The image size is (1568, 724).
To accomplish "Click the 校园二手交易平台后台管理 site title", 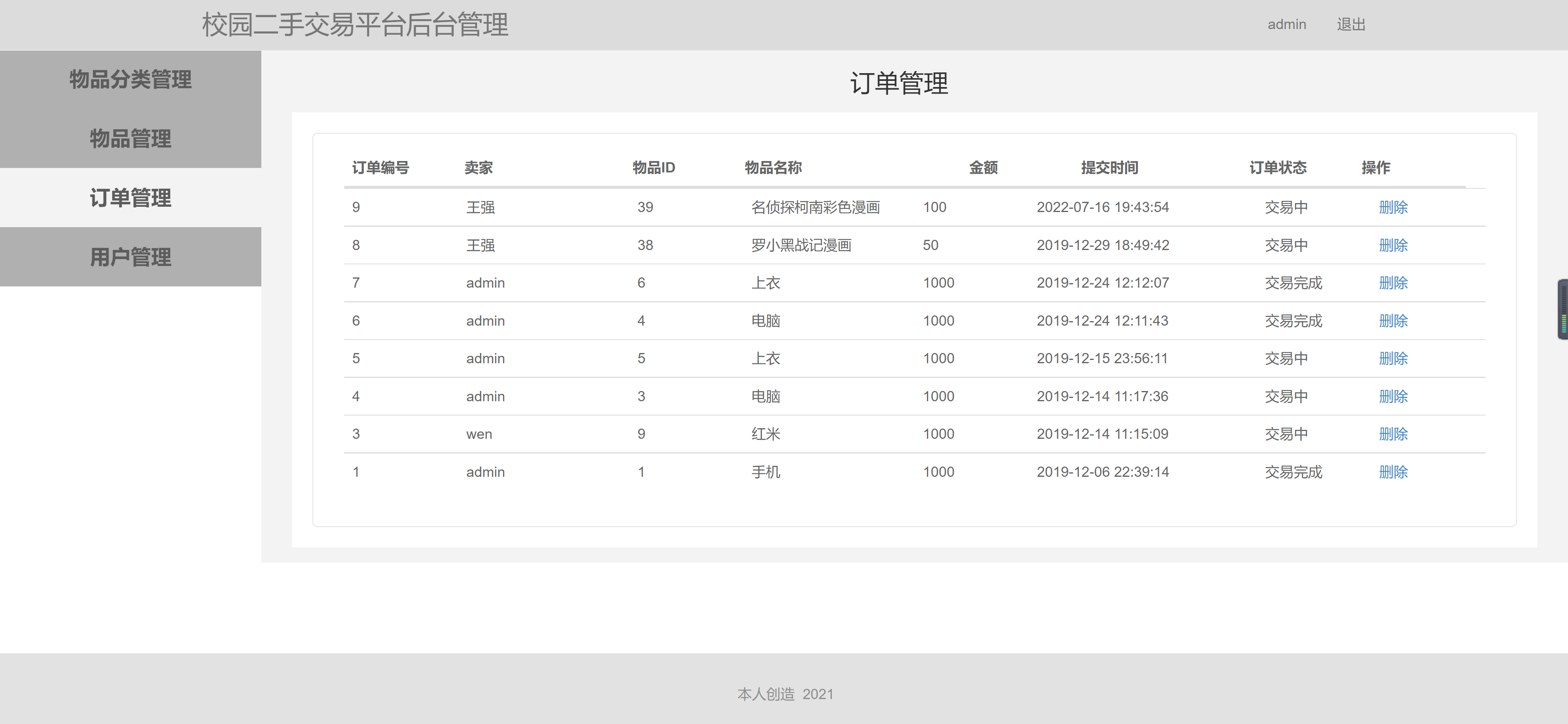I will click(355, 25).
